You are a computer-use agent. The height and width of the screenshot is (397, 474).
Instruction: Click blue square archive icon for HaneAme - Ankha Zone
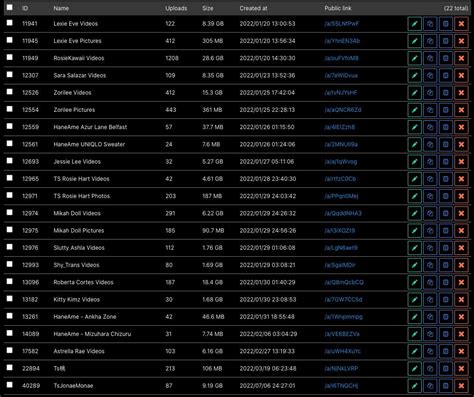(x=446, y=317)
